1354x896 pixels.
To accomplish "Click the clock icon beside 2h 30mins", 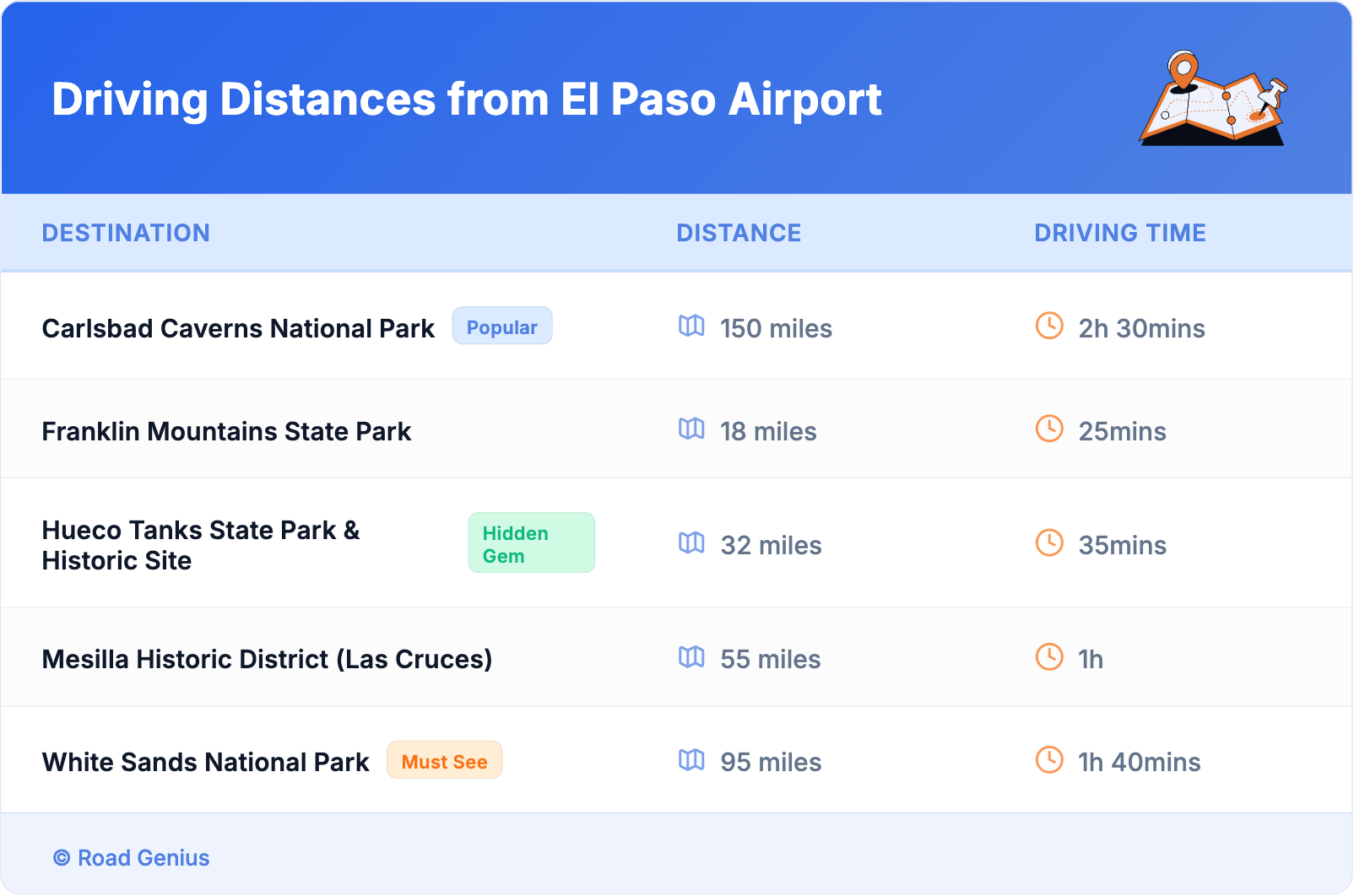I will click(x=1049, y=326).
